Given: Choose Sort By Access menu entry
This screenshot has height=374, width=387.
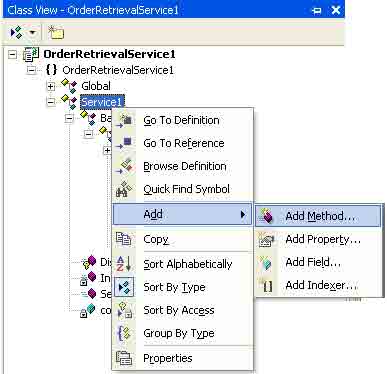Looking at the screenshot, I should pos(183,310).
